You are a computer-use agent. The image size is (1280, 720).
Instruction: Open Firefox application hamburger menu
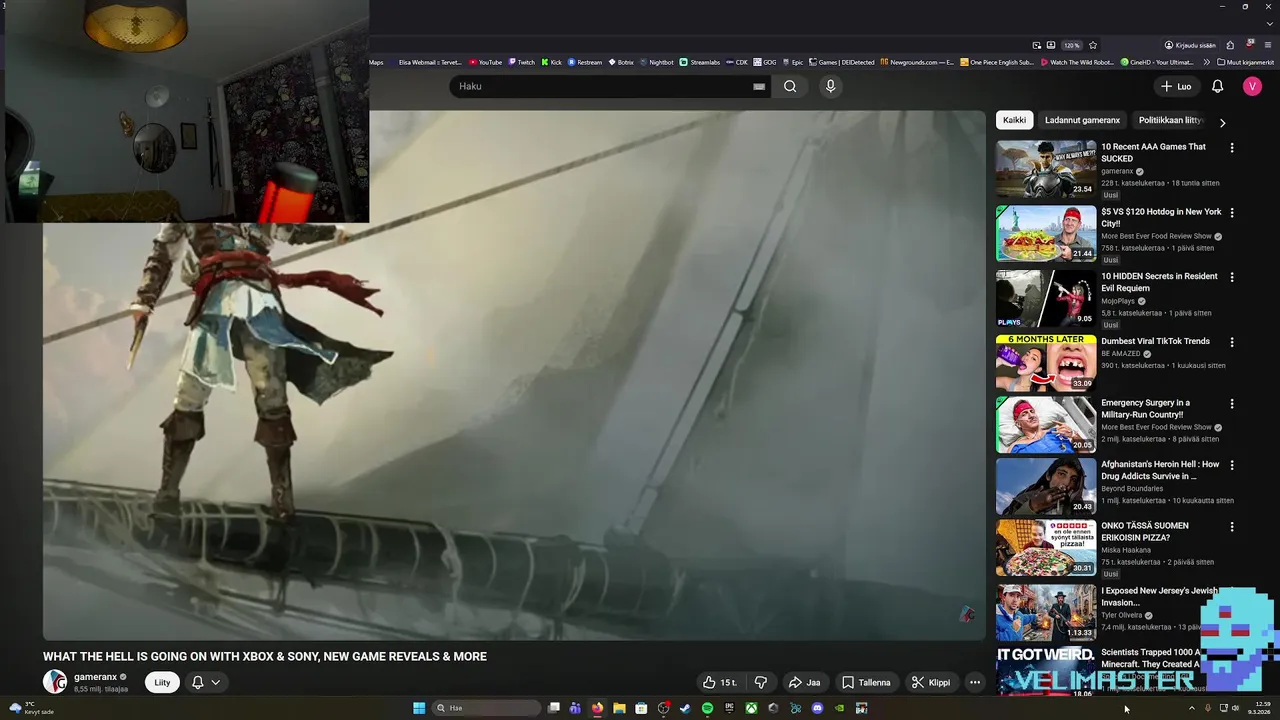pyautogui.click(x=1268, y=45)
